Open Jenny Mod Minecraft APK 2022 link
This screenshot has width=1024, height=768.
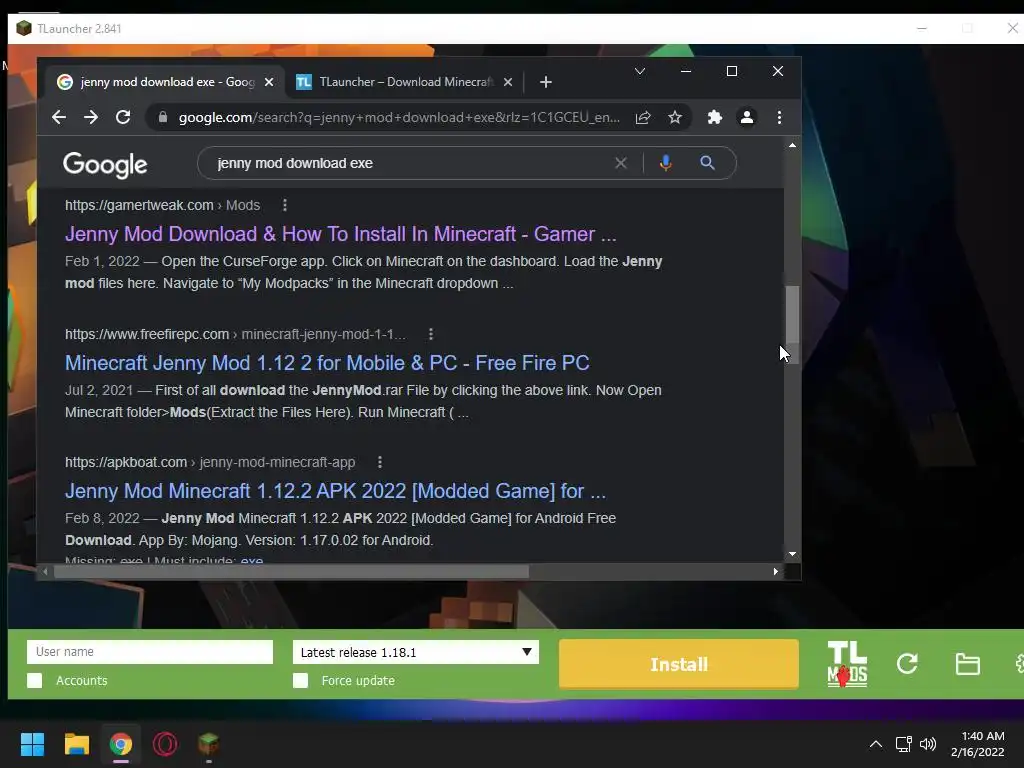(335, 490)
